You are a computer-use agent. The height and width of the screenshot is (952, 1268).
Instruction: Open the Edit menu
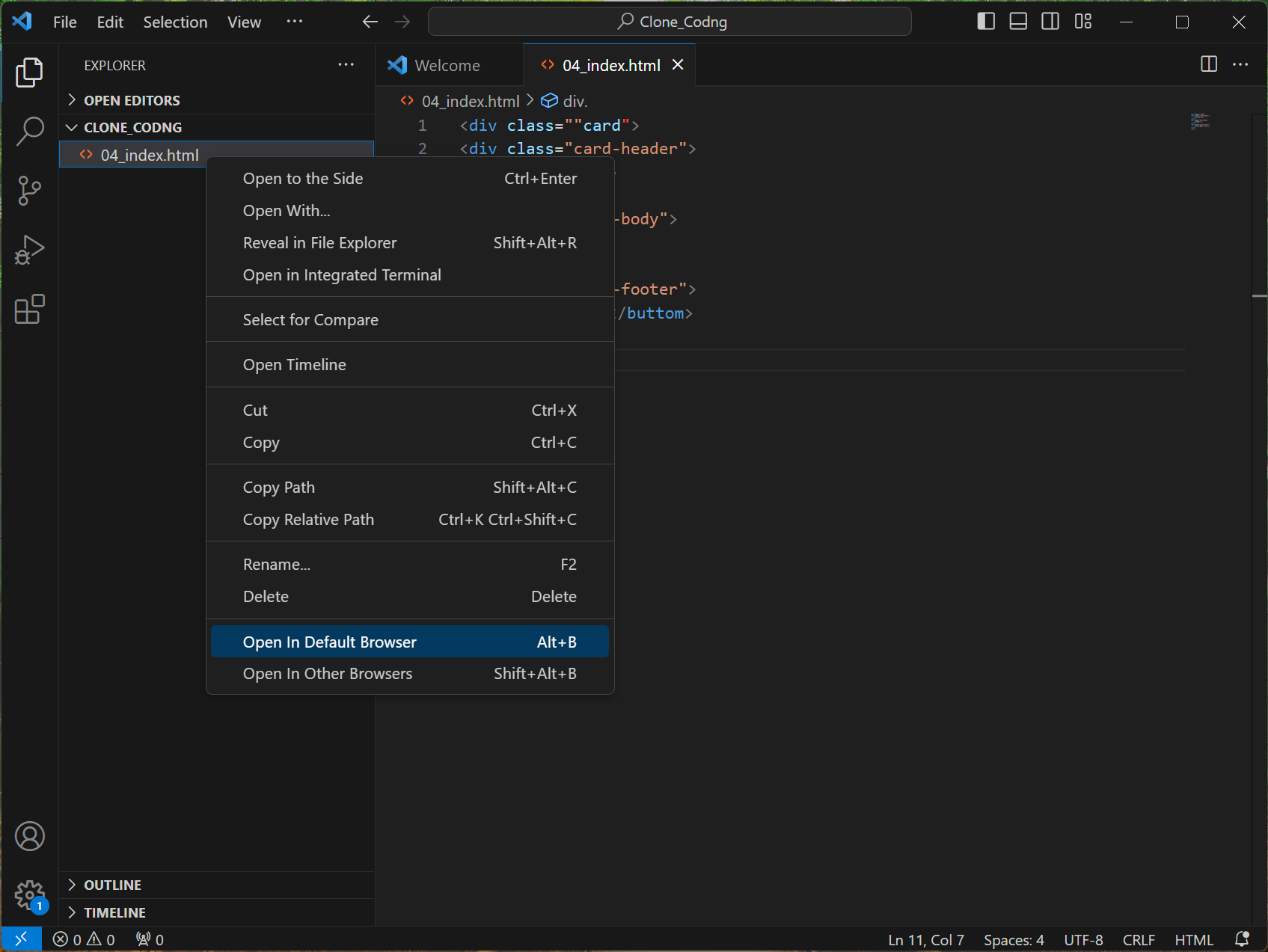[x=110, y=22]
